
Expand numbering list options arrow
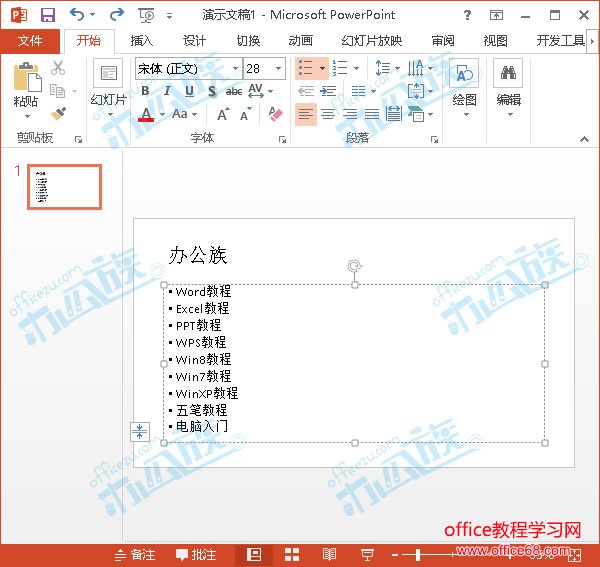(357, 69)
